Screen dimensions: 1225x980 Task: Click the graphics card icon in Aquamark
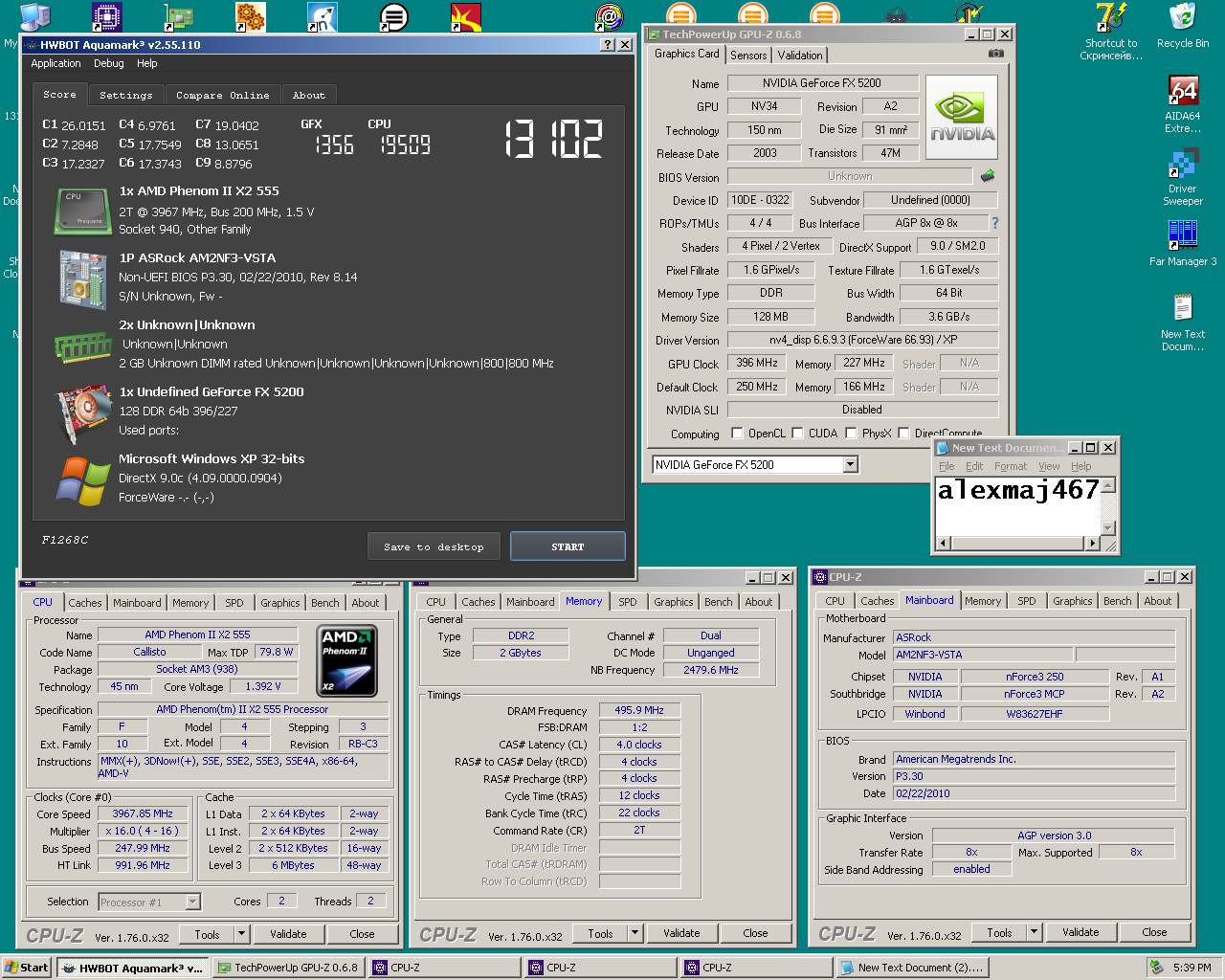[x=84, y=413]
